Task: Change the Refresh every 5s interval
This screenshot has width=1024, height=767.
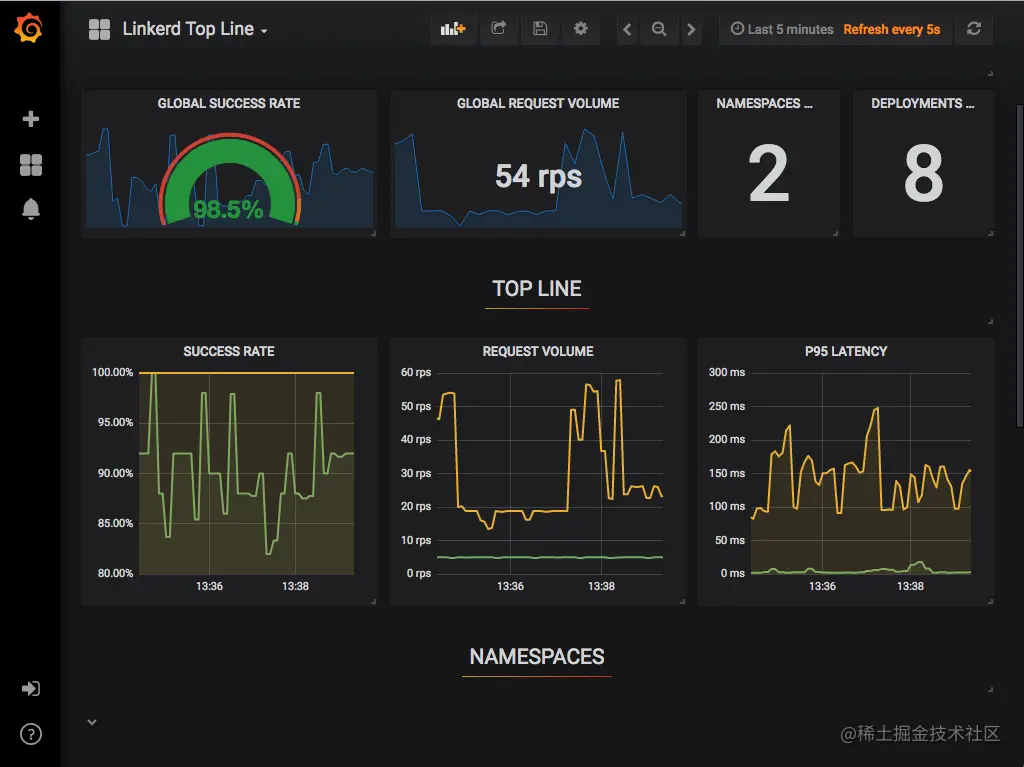Action: 893,29
